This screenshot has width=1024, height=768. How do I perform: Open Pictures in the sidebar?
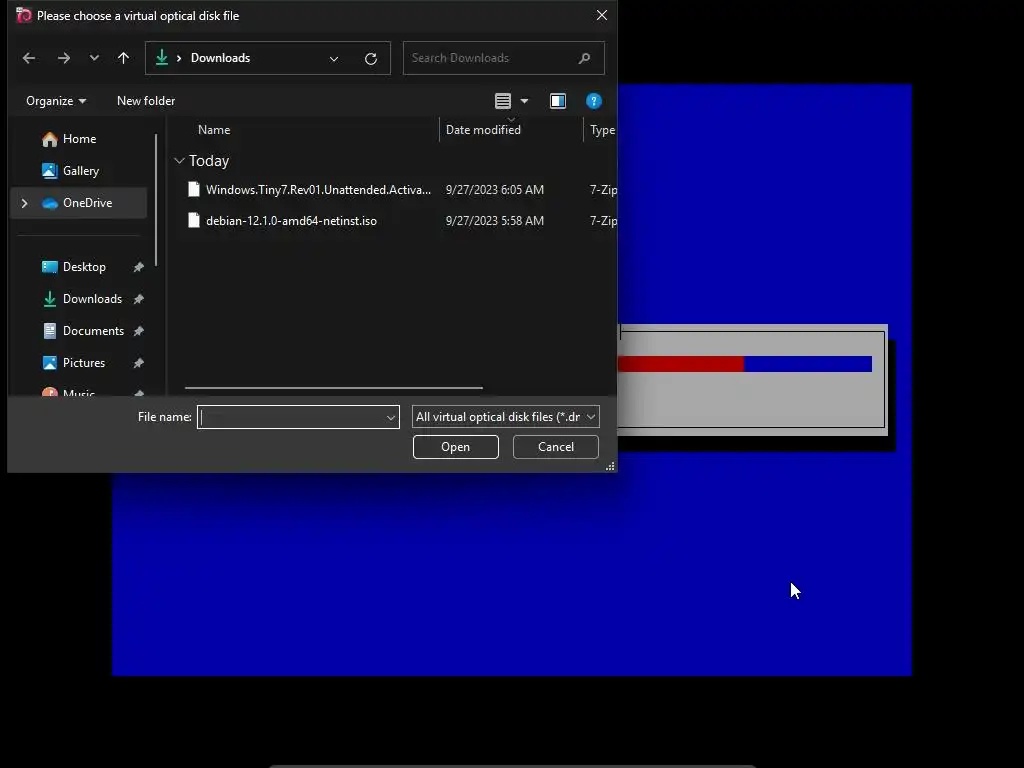(x=84, y=363)
